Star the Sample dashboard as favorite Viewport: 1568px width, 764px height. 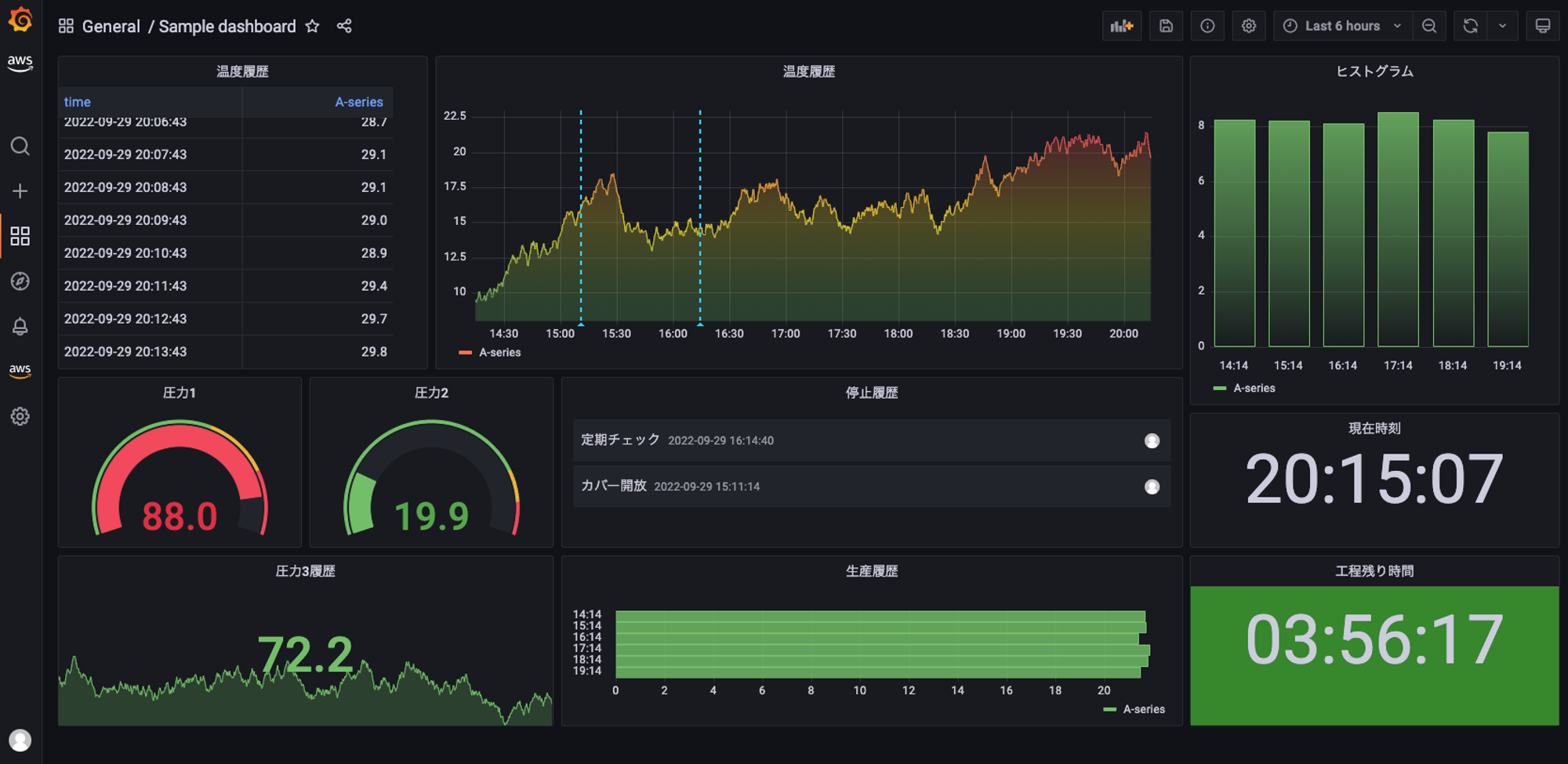tap(312, 26)
